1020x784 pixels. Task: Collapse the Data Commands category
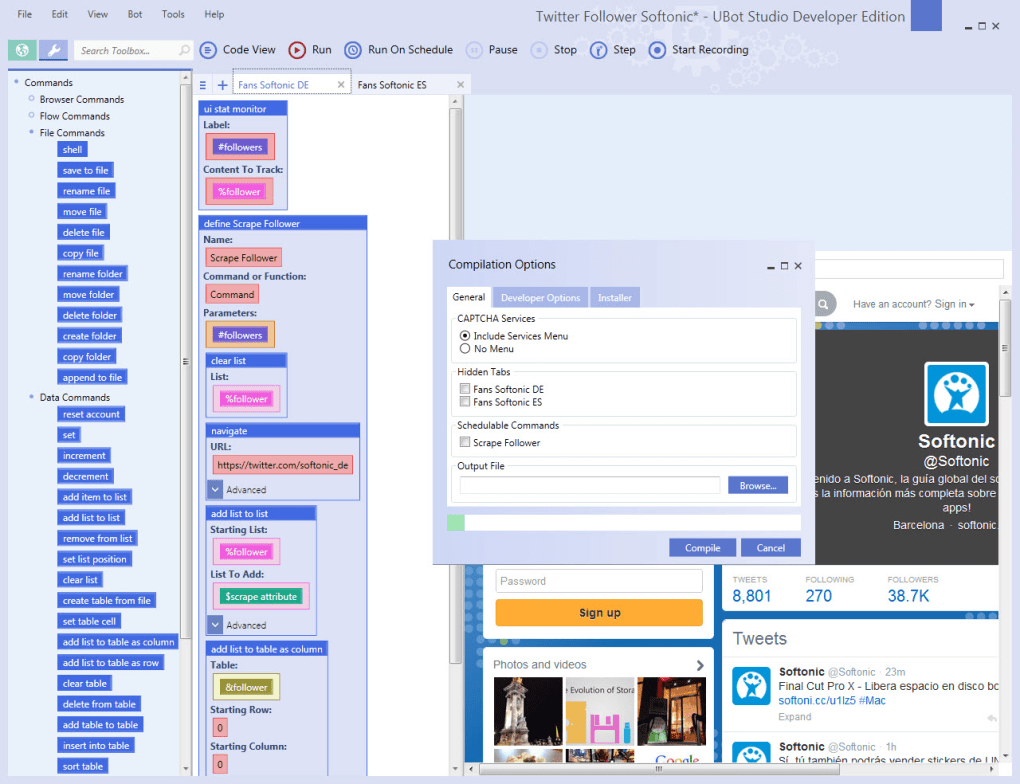[x=31, y=397]
